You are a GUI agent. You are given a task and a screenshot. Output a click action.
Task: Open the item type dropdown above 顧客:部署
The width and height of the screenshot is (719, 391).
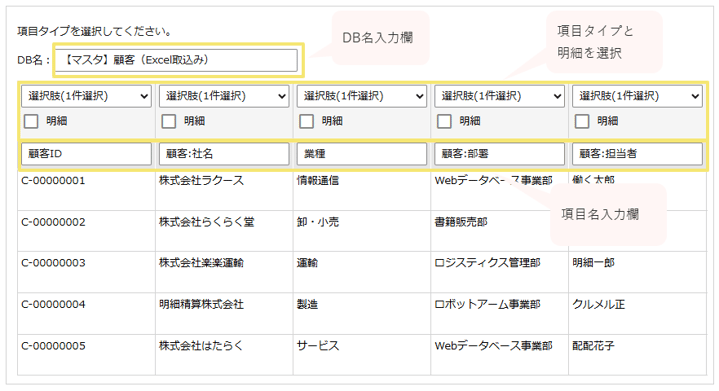(x=499, y=96)
